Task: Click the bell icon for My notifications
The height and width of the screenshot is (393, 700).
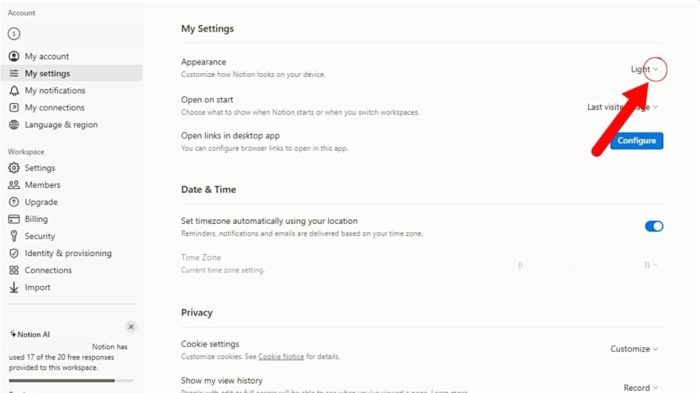Action: 14,91
